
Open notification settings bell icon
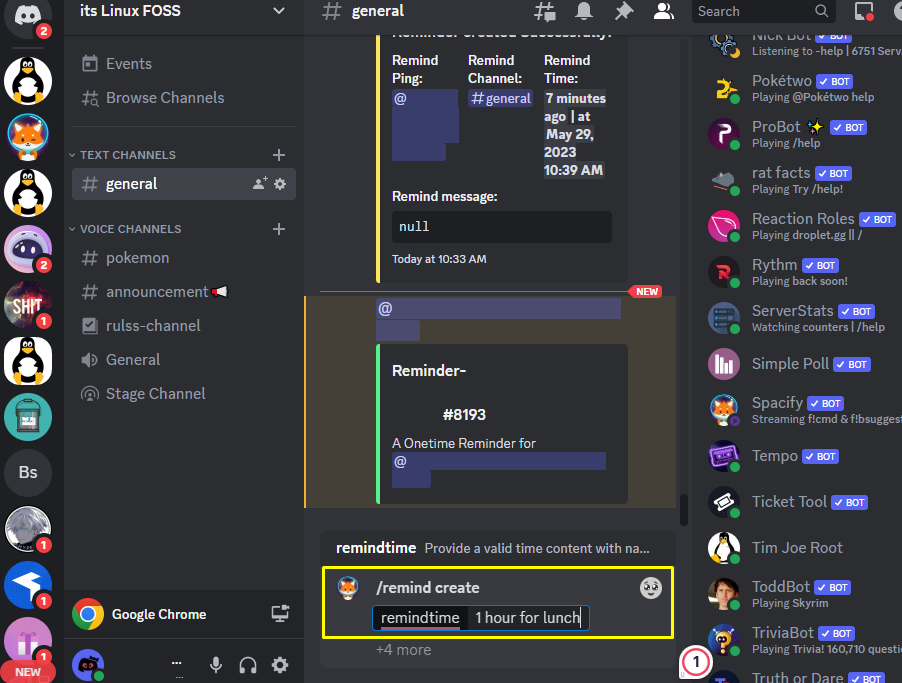[x=584, y=12]
